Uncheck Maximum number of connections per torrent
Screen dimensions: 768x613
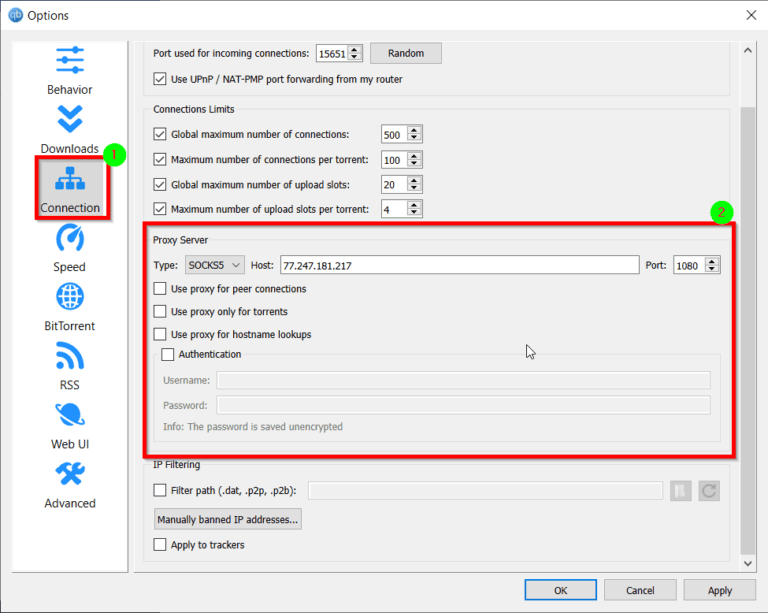[x=160, y=160]
